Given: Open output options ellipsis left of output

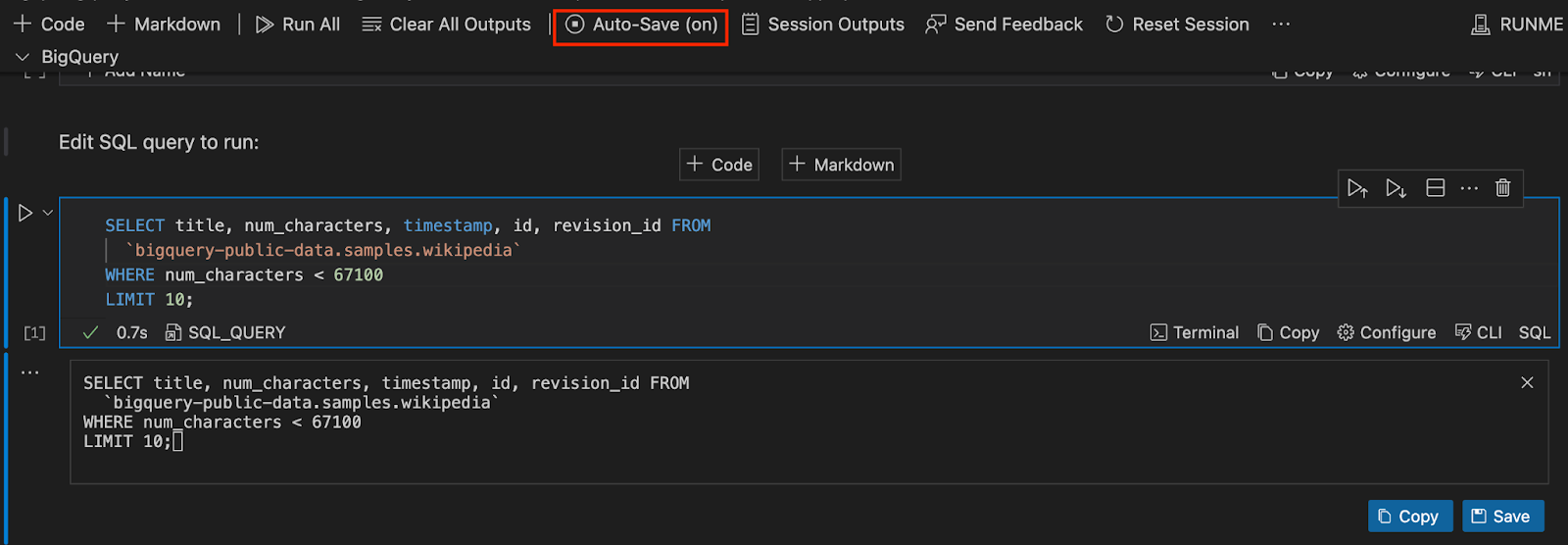Looking at the screenshot, I should pos(30,372).
